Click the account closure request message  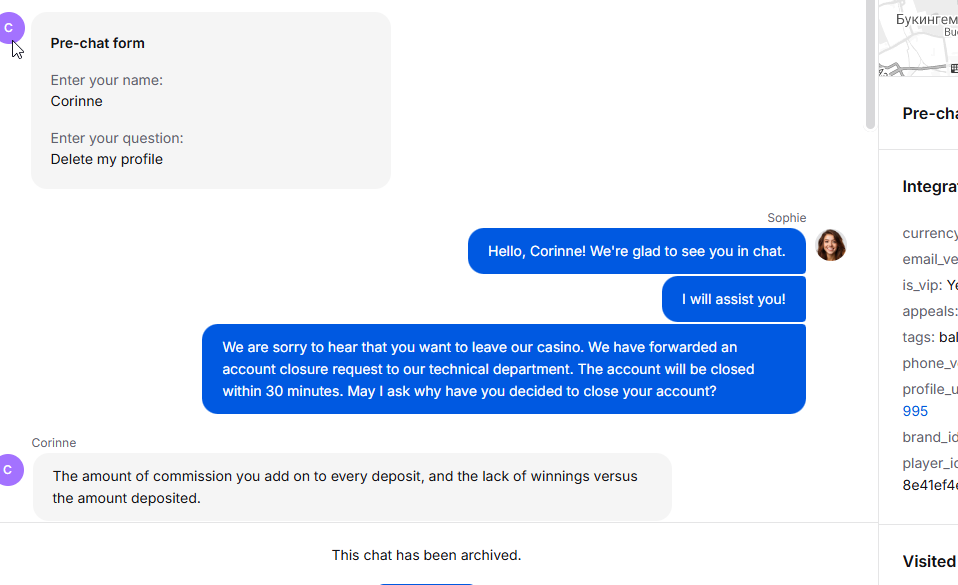[x=504, y=369]
